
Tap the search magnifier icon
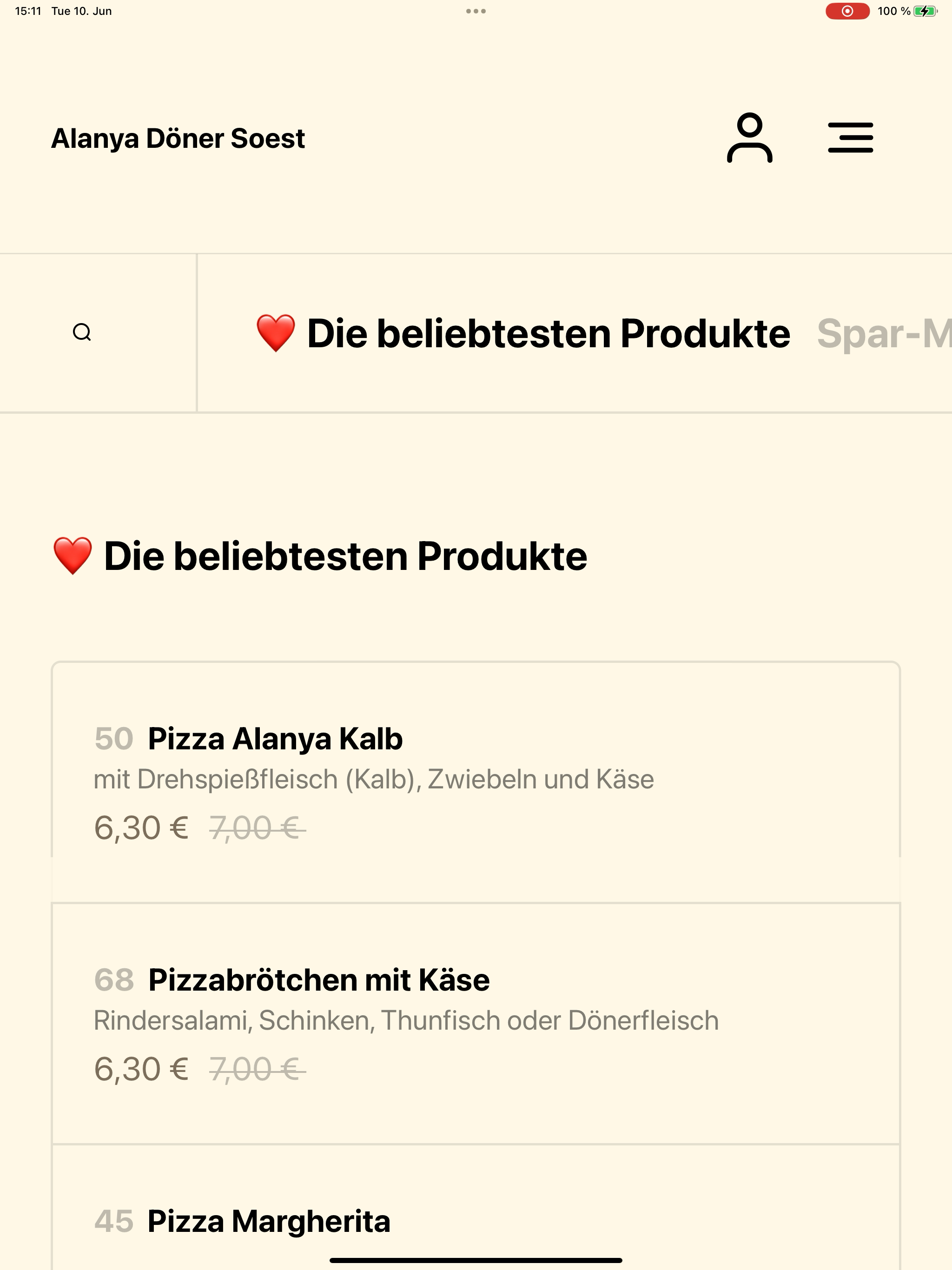[82, 332]
